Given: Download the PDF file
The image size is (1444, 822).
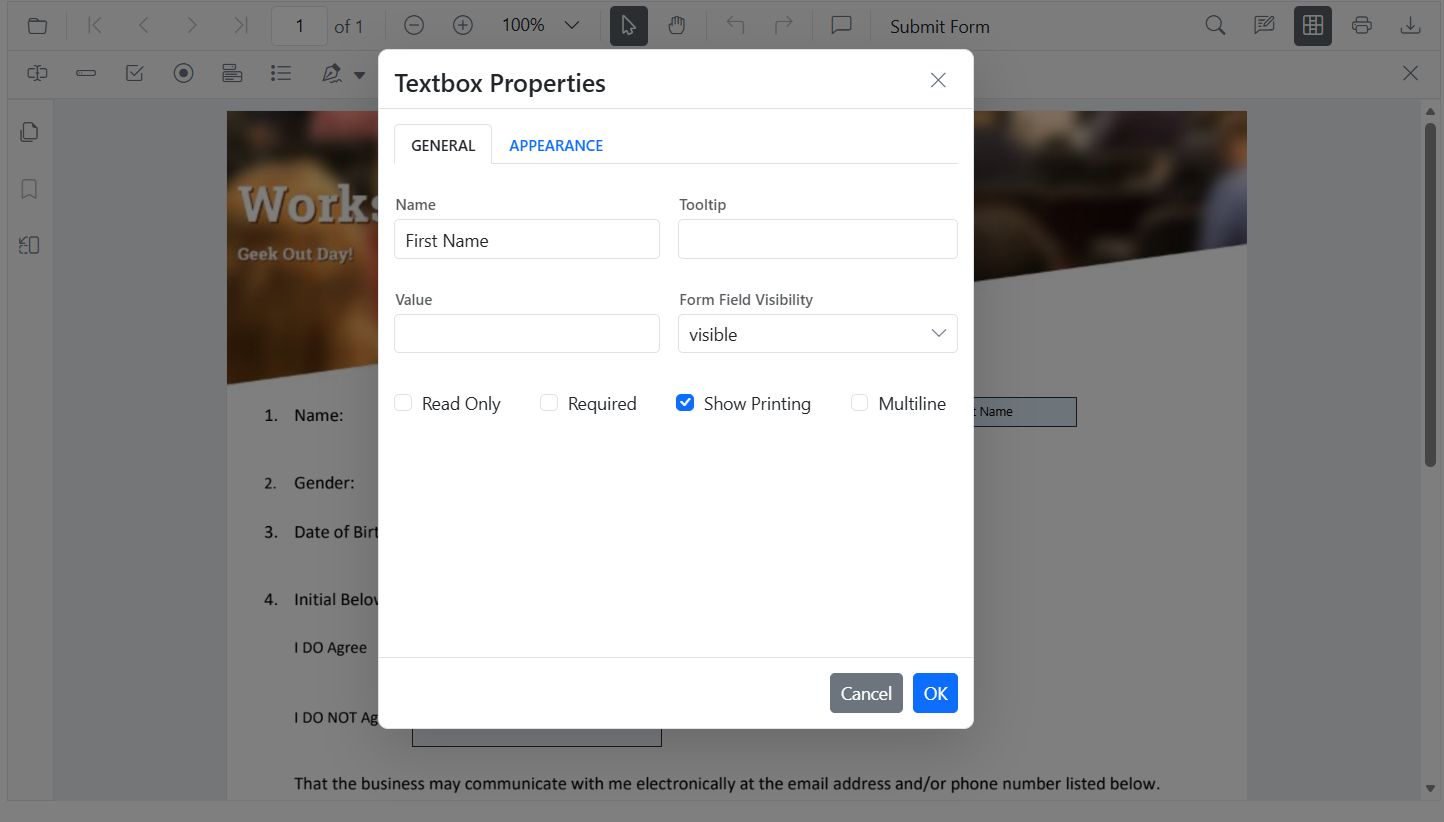Looking at the screenshot, I should [x=1410, y=25].
